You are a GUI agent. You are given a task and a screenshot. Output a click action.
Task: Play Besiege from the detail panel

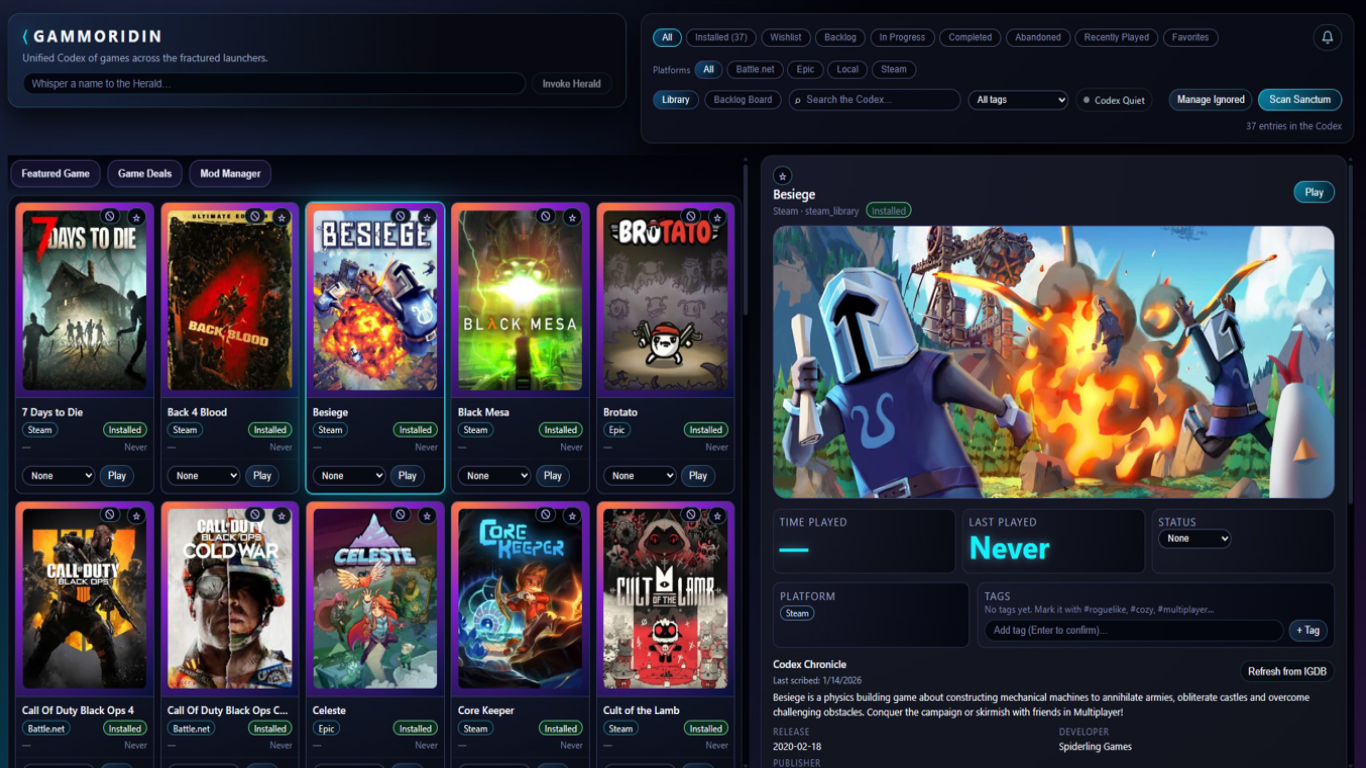pyautogui.click(x=1314, y=192)
